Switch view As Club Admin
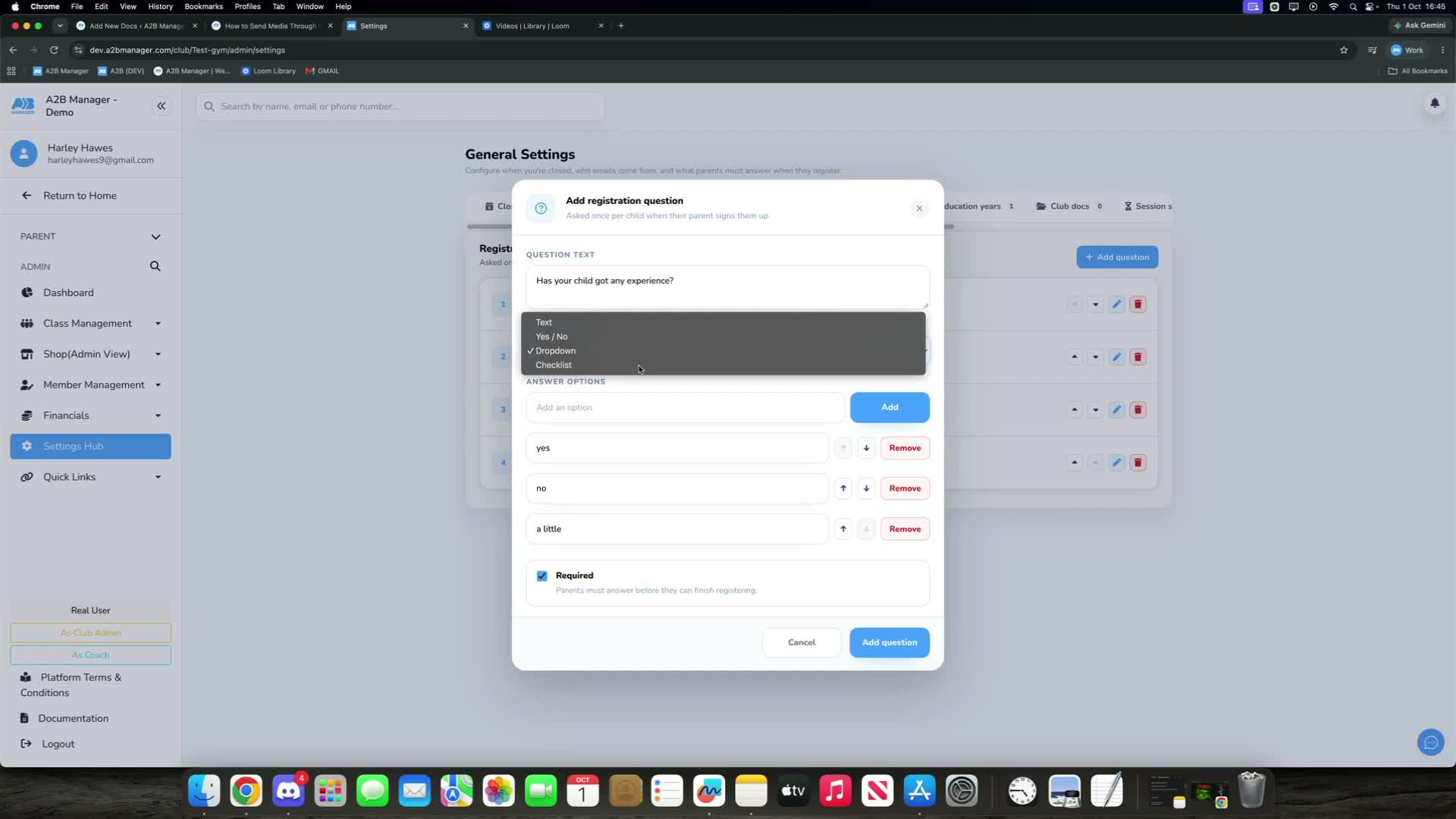The image size is (1456, 819). [x=90, y=633]
